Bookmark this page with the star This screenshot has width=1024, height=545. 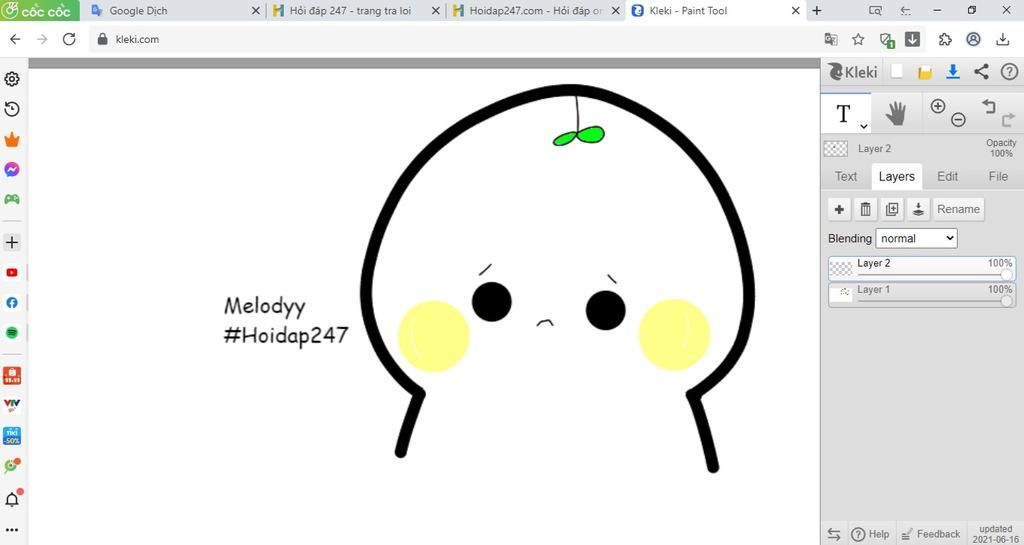(858, 39)
